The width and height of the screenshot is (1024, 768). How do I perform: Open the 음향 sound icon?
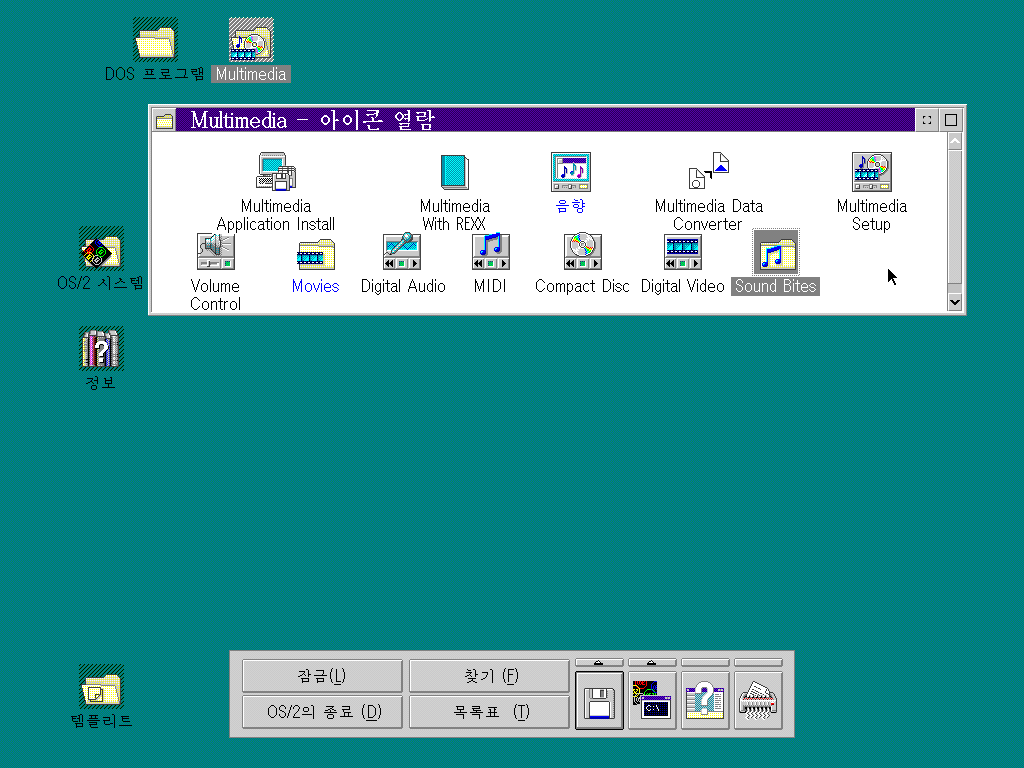571,172
